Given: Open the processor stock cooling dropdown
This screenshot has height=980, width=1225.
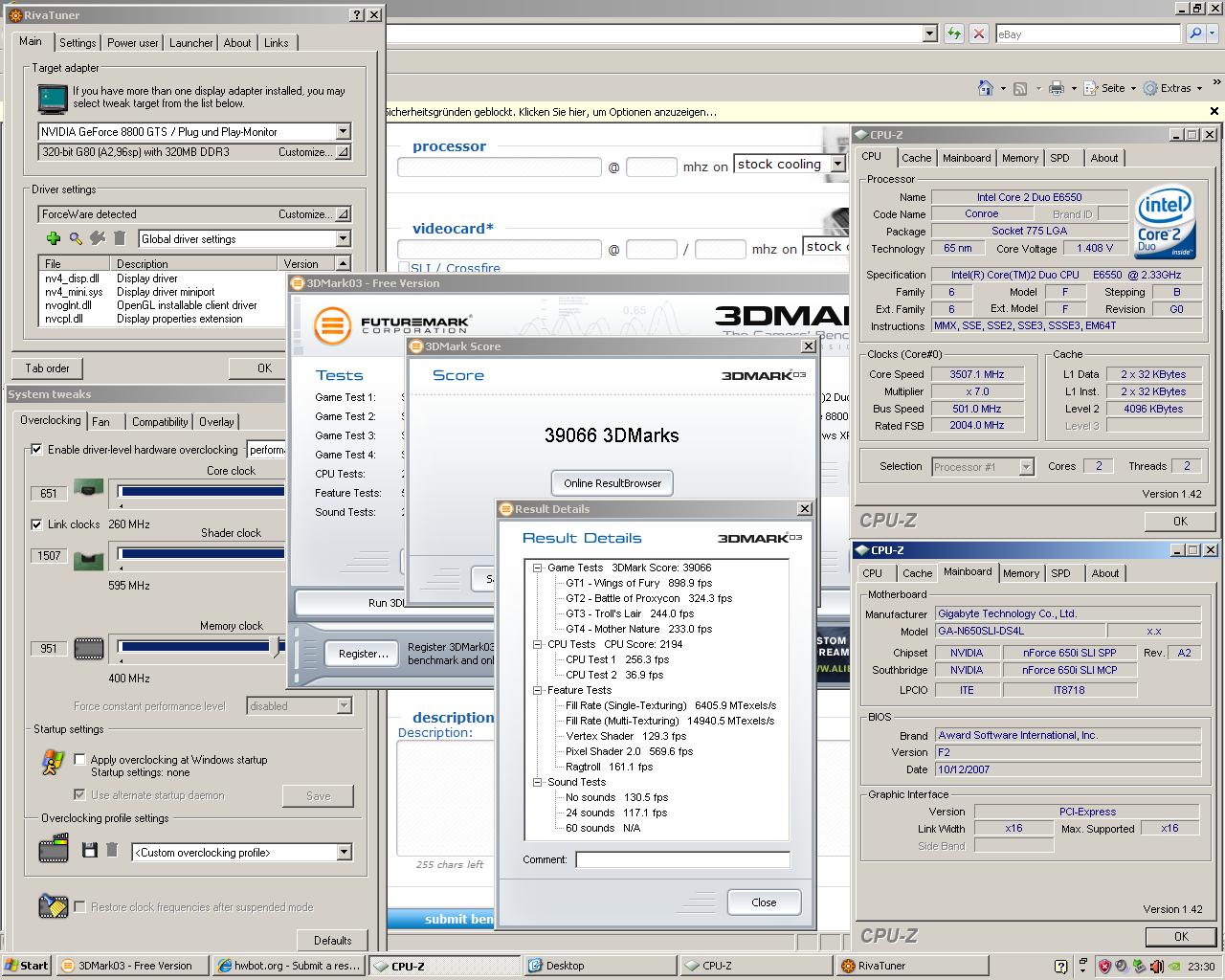Looking at the screenshot, I should pyautogui.click(x=837, y=164).
